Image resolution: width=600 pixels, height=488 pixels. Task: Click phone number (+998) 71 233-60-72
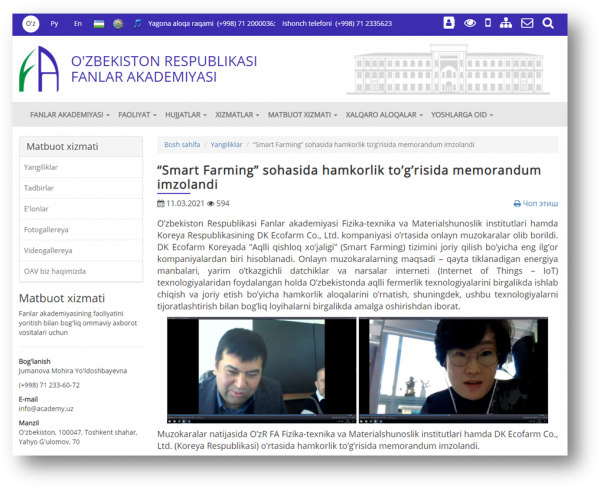[x=49, y=385]
